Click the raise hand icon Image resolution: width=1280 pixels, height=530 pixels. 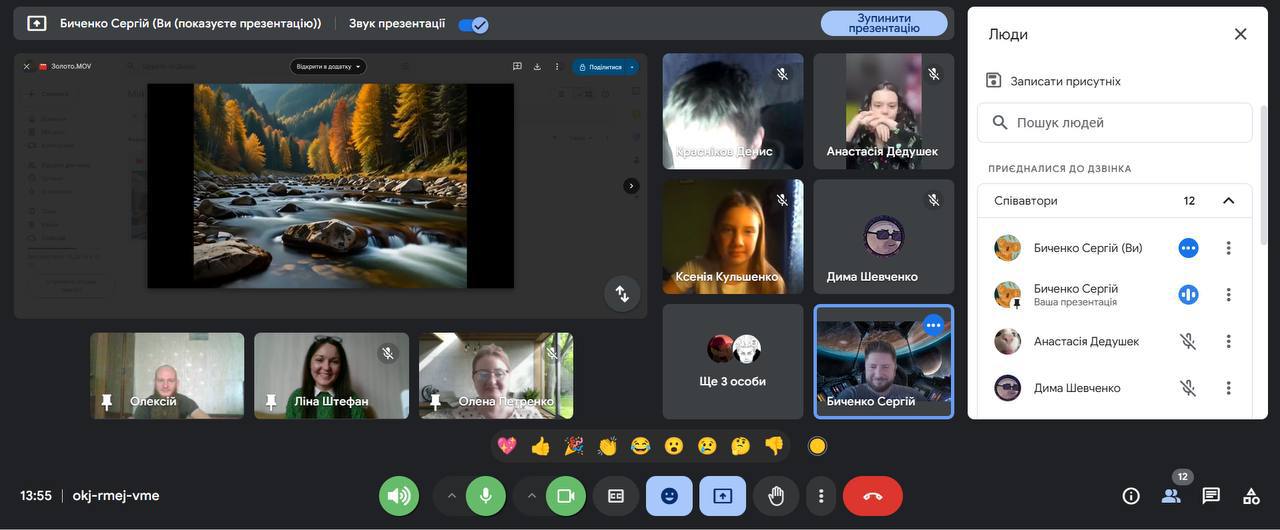(x=776, y=496)
